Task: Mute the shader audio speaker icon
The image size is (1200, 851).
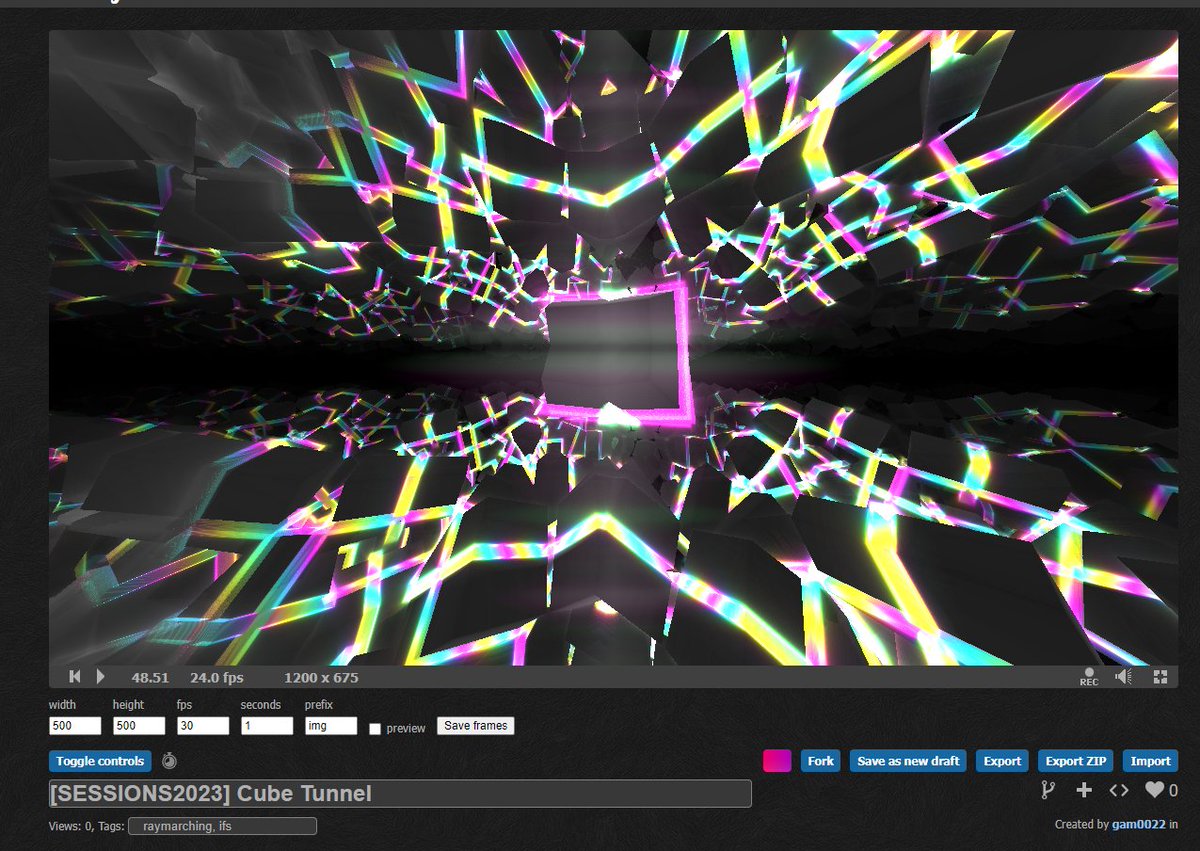Action: [x=1123, y=677]
